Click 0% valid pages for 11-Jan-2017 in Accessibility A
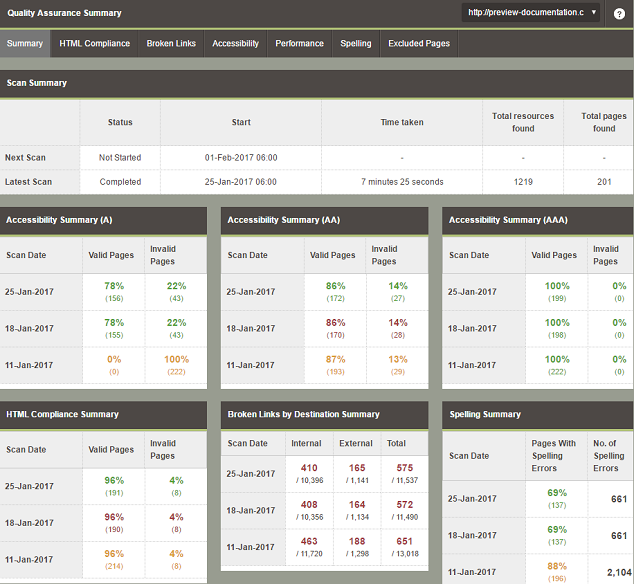634x584 pixels. point(114,365)
